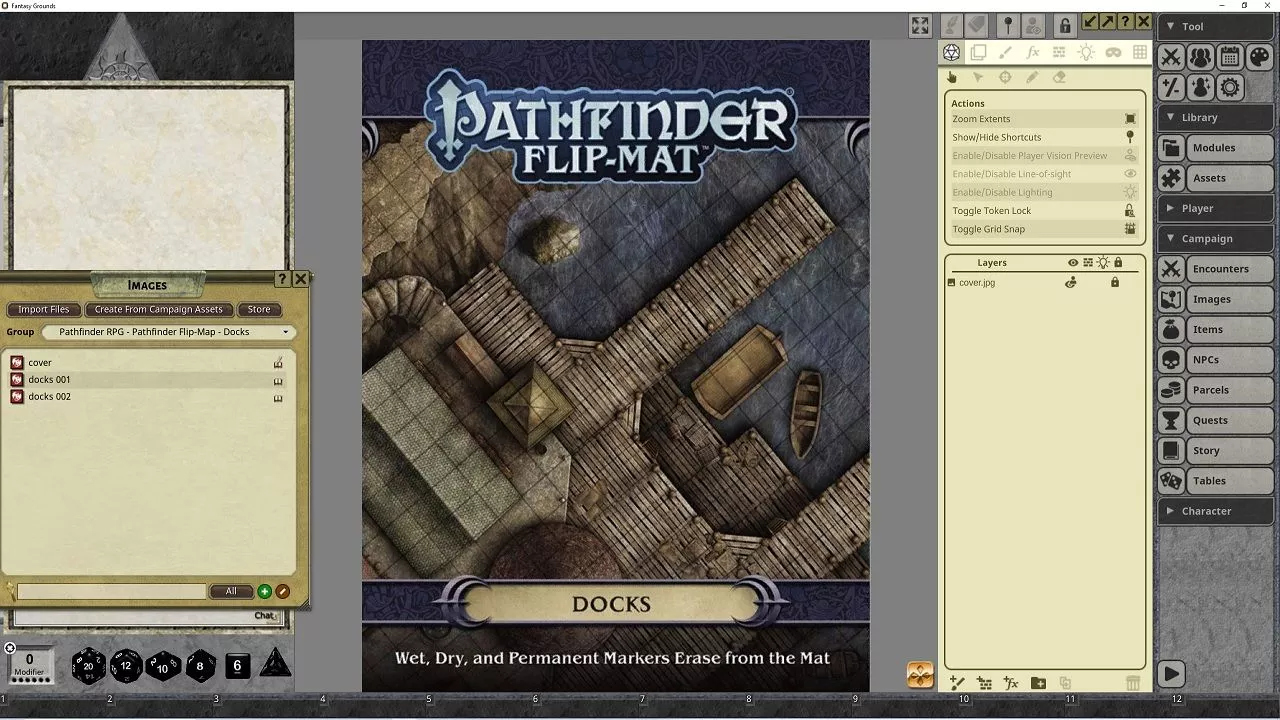1280x720 pixels.
Task: Open the color palette tool icon
Action: pyautogui.click(x=1259, y=57)
